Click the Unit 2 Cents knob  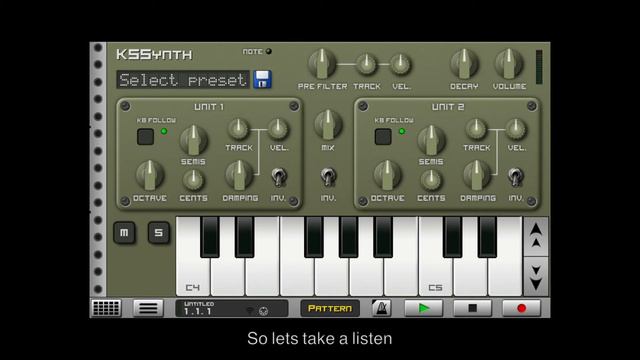click(431, 180)
